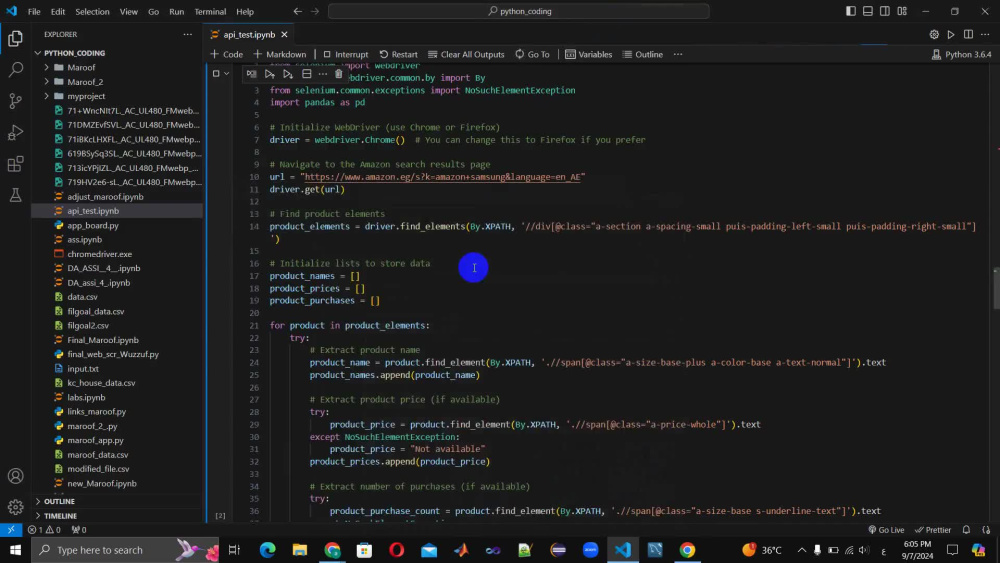Toggle the bottom panel layout icon
The image size is (1000, 563).
(x=868, y=11)
